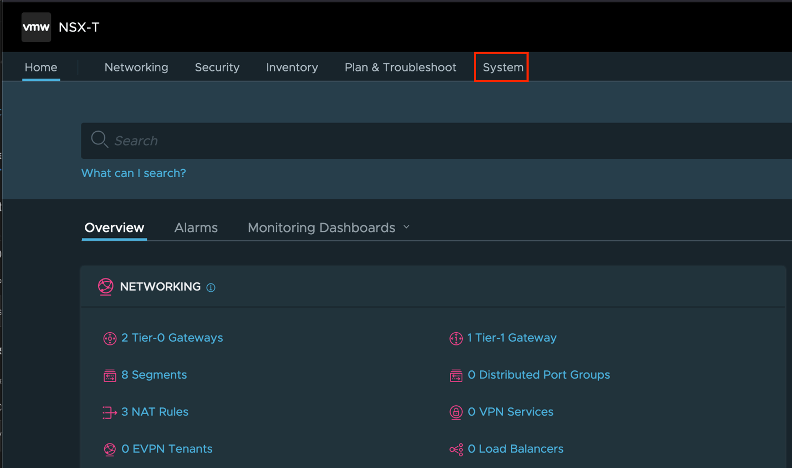Click the search magnifier icon

click(x=99, y=140)
